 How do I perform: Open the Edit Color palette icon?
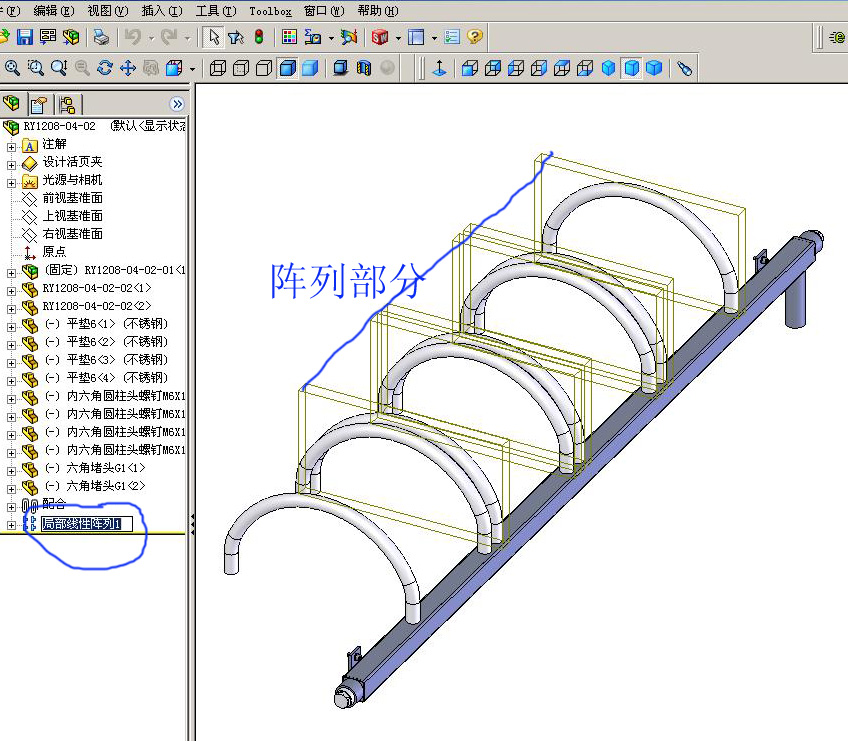pyautogui.click(x=290, y=37)
